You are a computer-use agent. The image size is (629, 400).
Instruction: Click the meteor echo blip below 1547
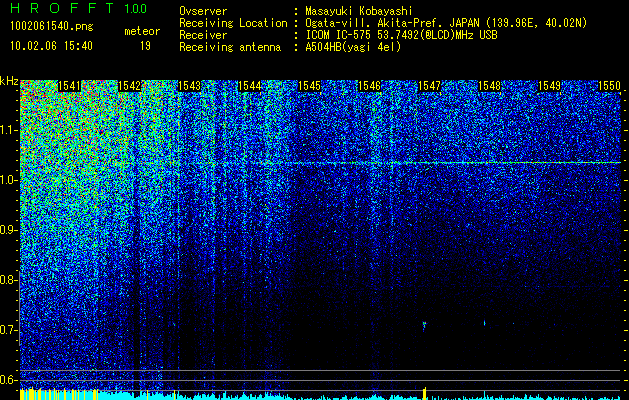[x=424, y=325]
